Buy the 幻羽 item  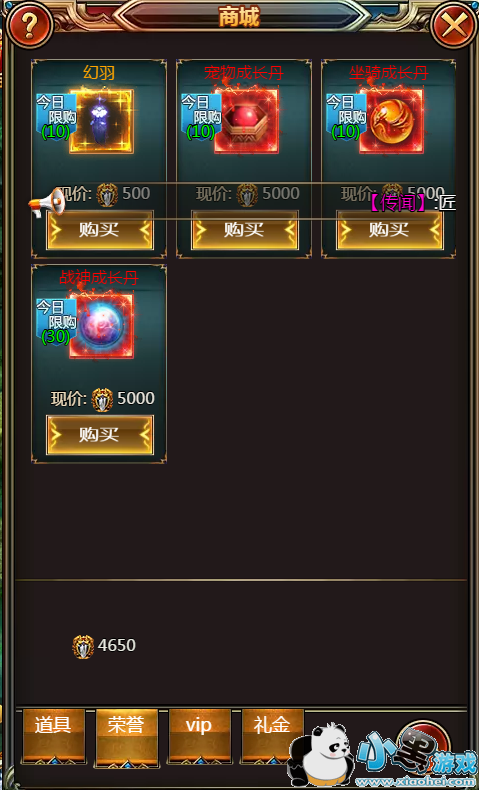[x=100, y=230]
